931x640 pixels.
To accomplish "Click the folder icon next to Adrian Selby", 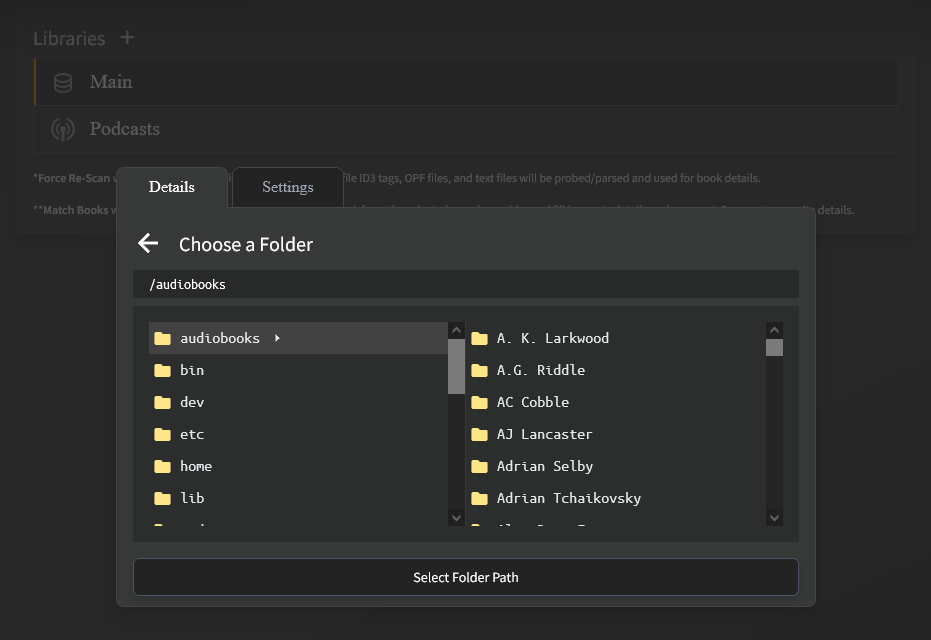I will pos(479,466).
